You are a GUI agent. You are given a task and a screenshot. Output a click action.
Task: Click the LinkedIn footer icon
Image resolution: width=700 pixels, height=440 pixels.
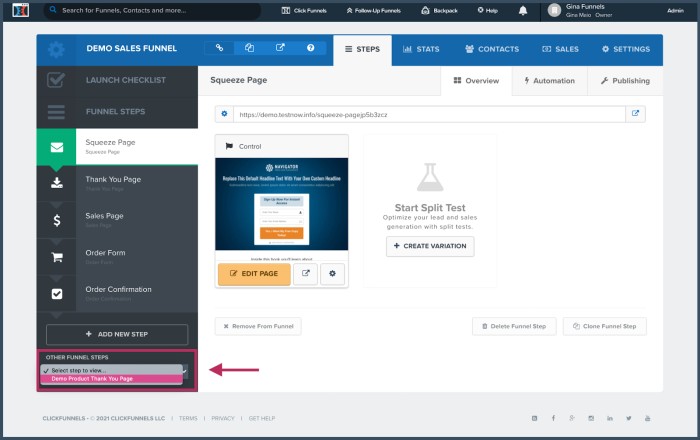pyautogui.click(x=609, y=418)
